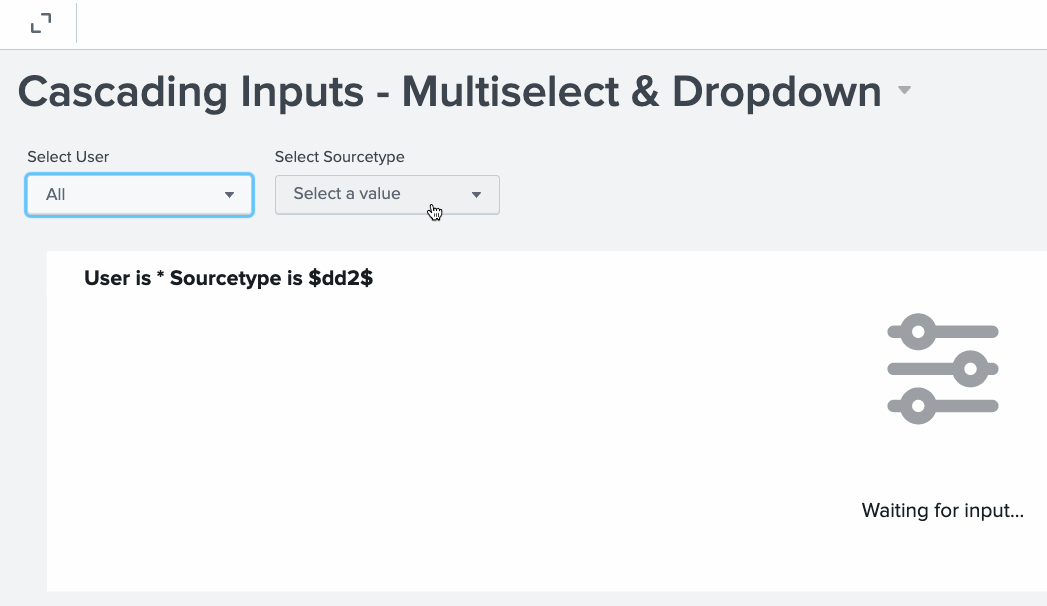
Task: Click the vertical divider beside expand icon
Action: click(76, 24)
